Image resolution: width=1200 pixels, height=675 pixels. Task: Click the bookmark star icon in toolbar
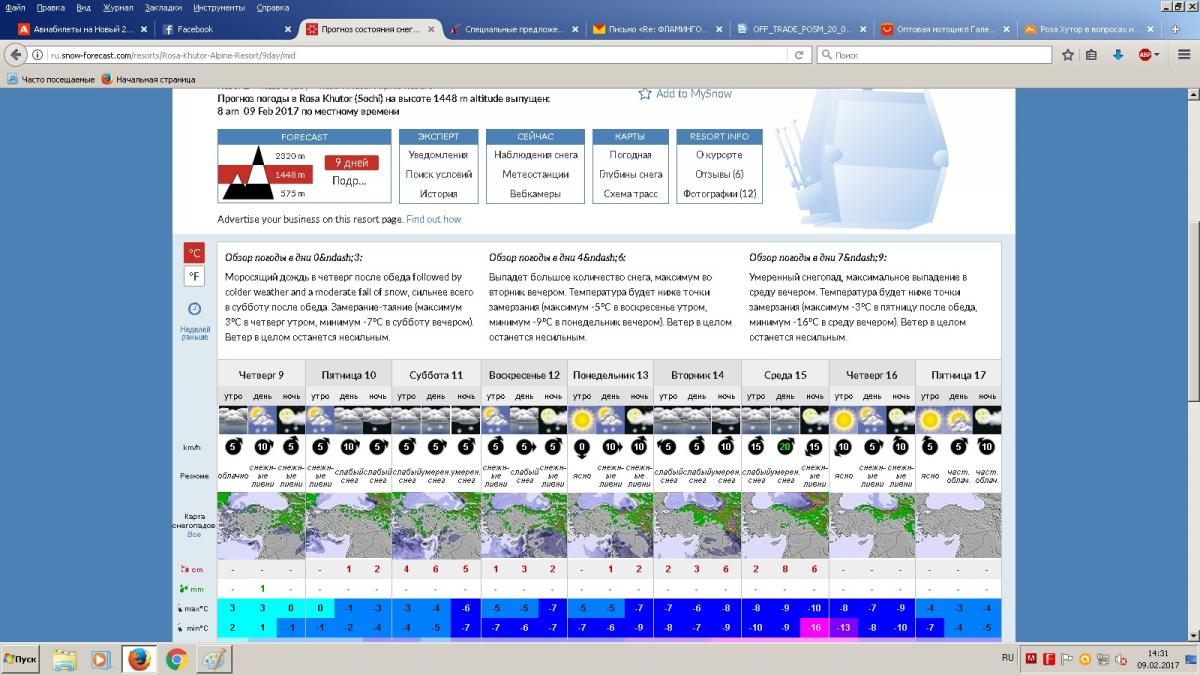1068,55
